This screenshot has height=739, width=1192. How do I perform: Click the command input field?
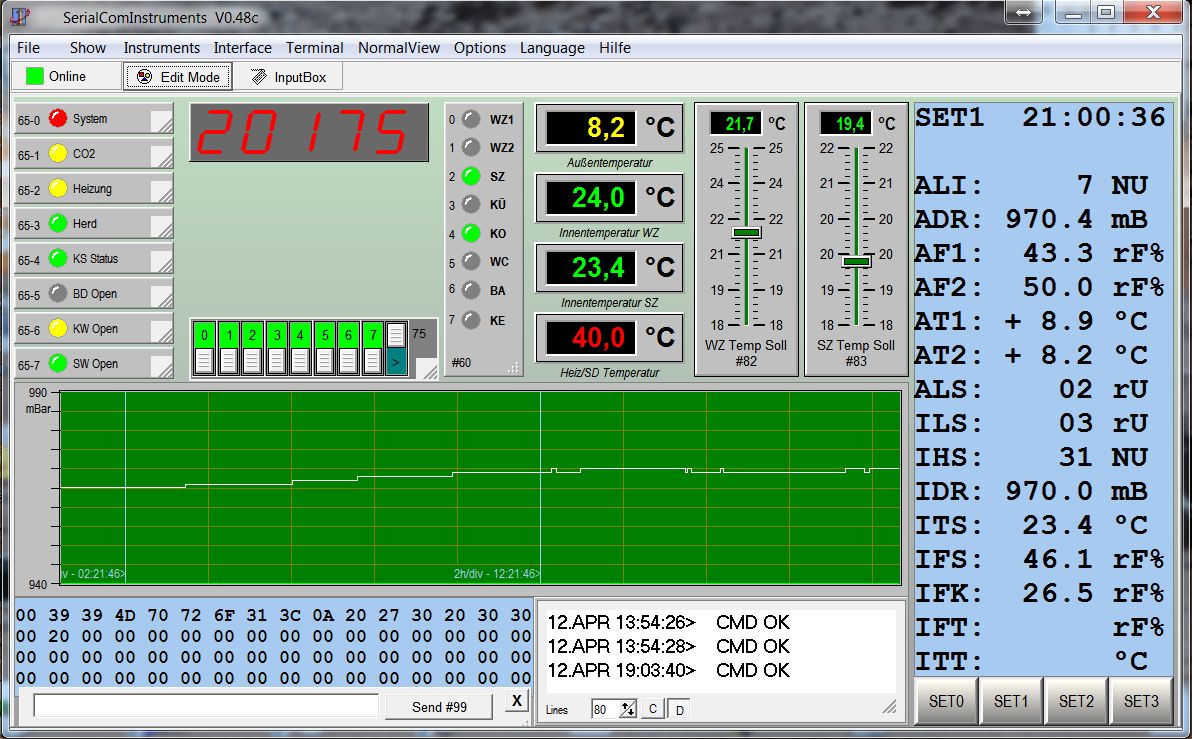click(206, 706)
